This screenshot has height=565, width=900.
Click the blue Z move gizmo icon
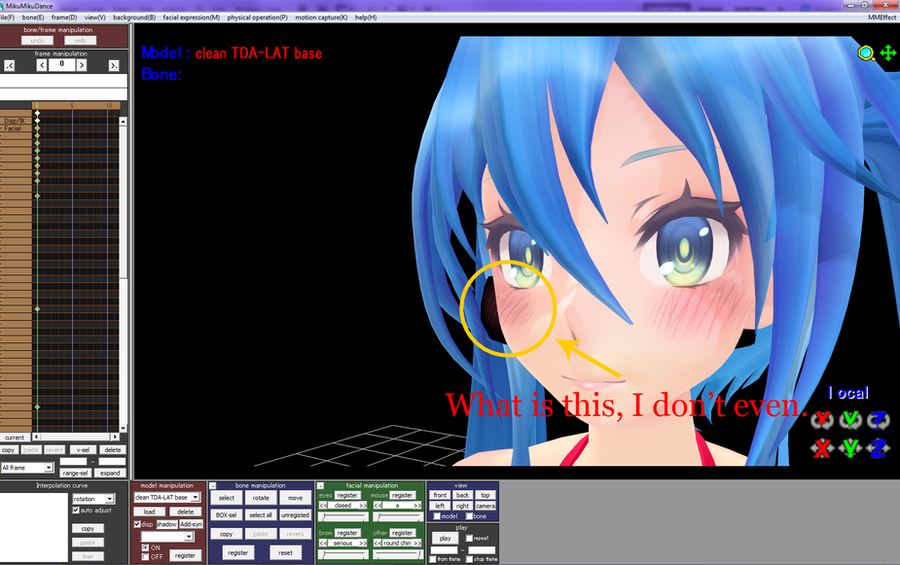tap(878, 448)
